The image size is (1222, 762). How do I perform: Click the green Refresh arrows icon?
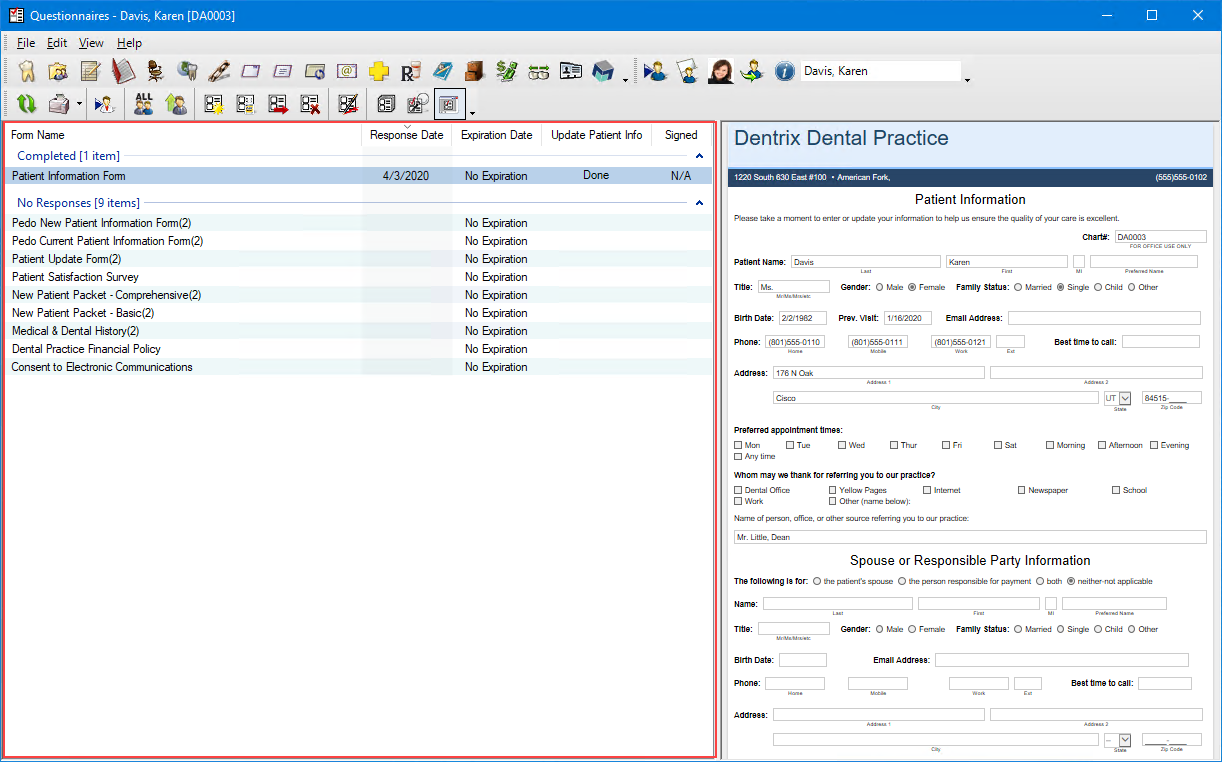pos(27,103)
